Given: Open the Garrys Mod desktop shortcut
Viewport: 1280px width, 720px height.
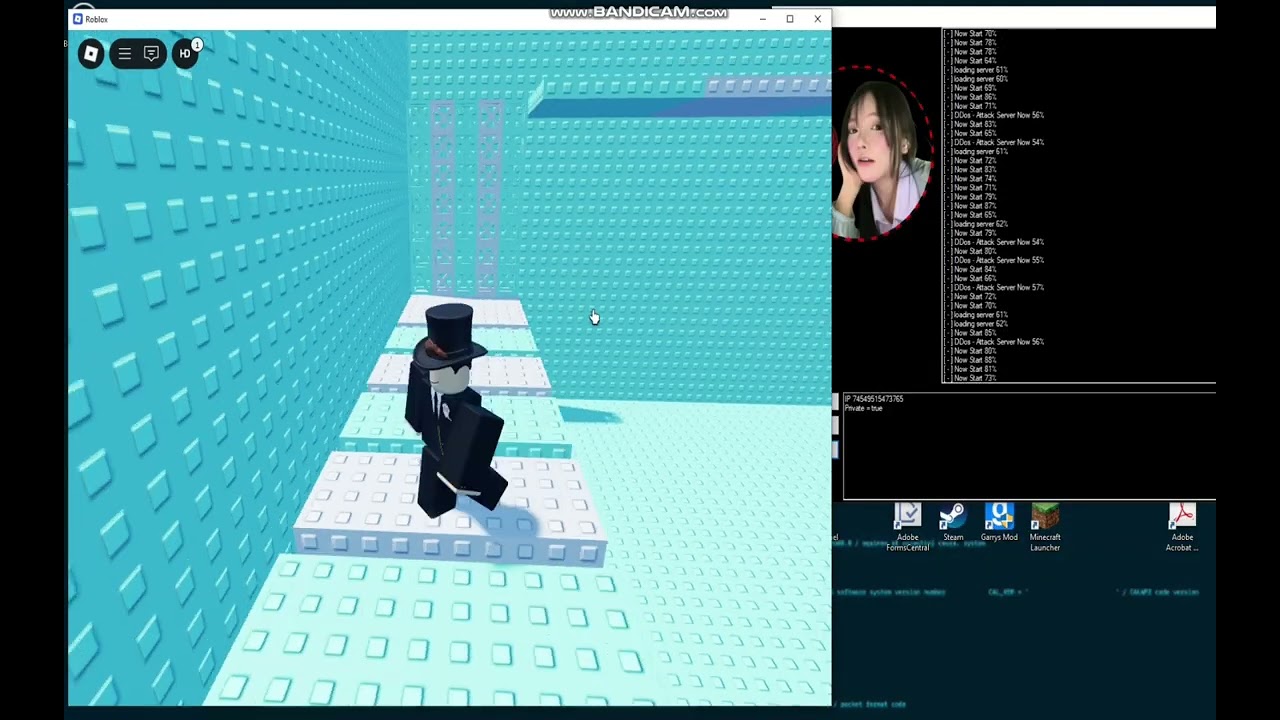Looking at the screenshot, I should tap(999, 523).
